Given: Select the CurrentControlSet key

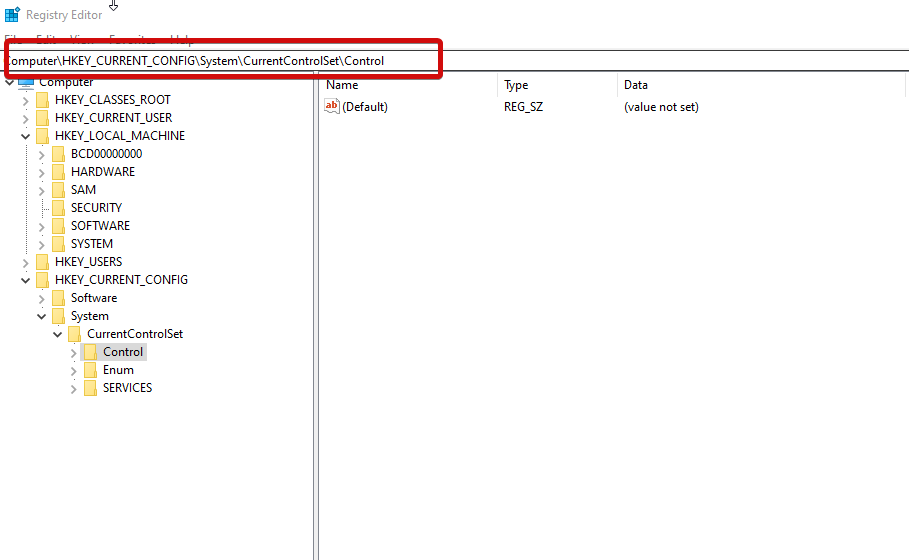Looking at the screenshot, I should click(x=135, y=334).
